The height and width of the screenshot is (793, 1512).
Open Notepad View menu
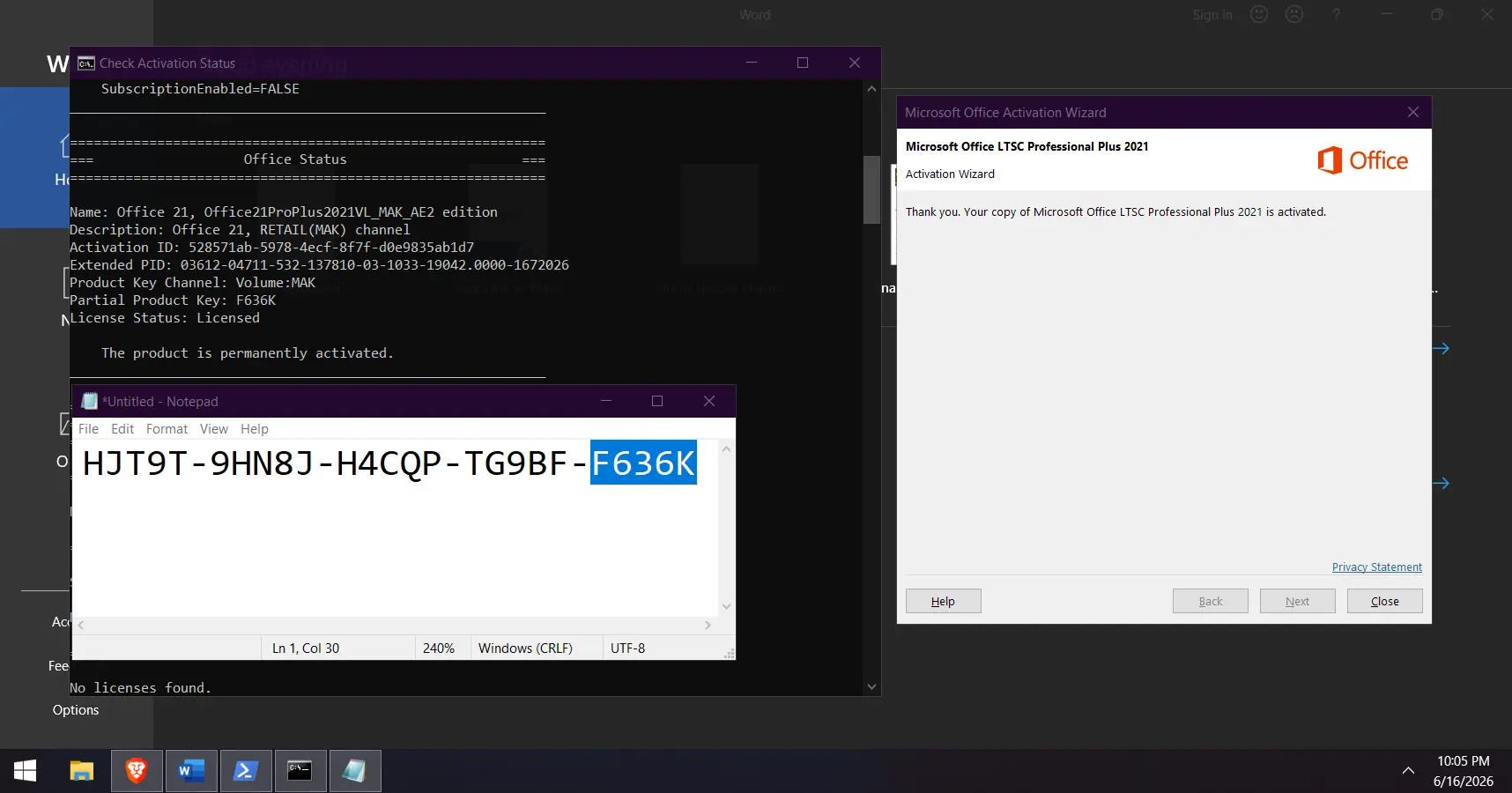pyautogui.click(x=213, y=429)
